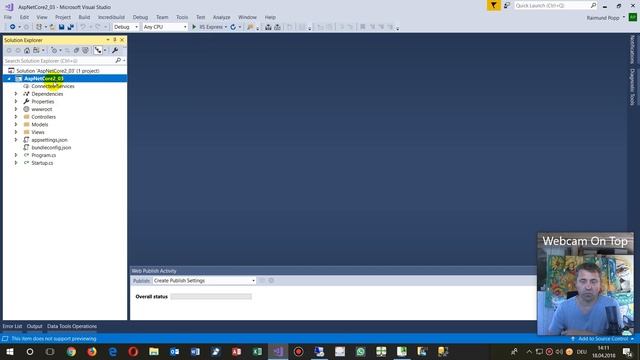Click the Home icon in Solution Explorer
This screenshot has height=360, width=640.
pyautogui.click(x=27, y=50)
